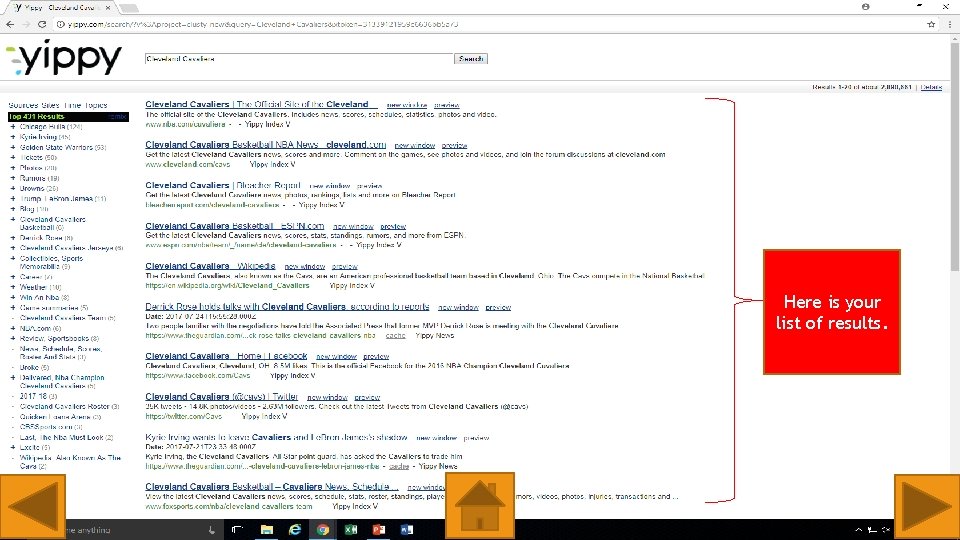The width and height of the screenshot is (960, 540).
Task: Expand the Excite cluster
Action: coord(13,448)
